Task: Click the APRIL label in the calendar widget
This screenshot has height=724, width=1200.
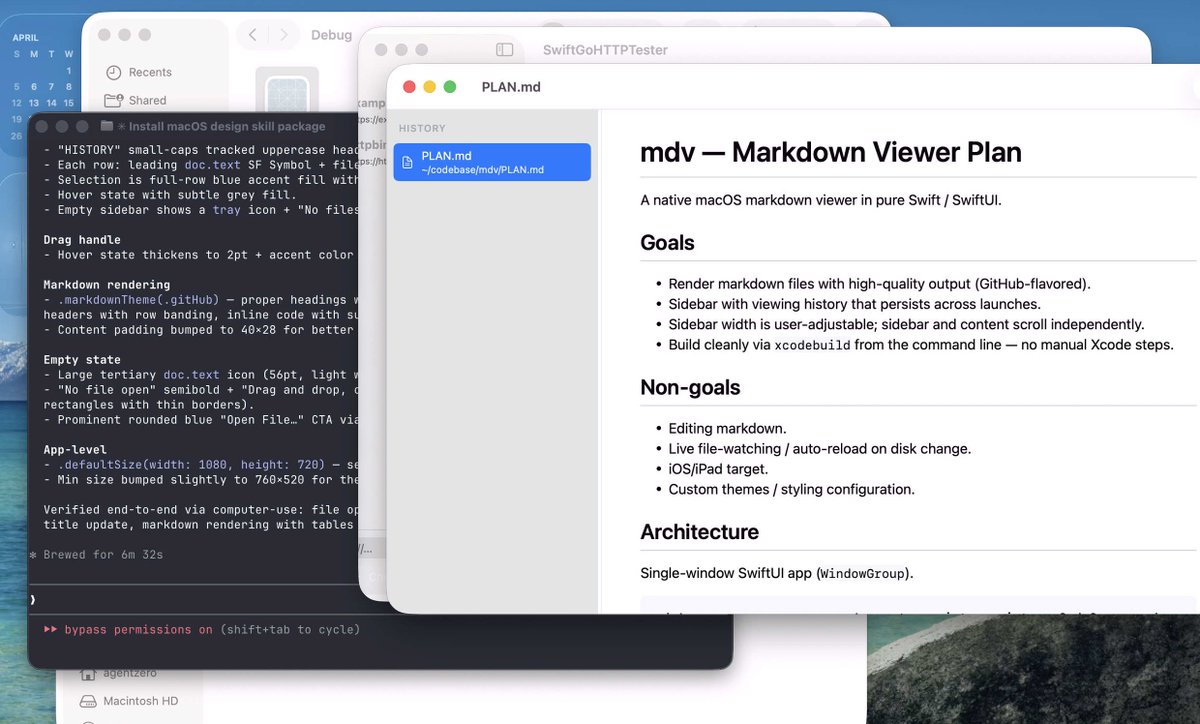Action: 25,37
